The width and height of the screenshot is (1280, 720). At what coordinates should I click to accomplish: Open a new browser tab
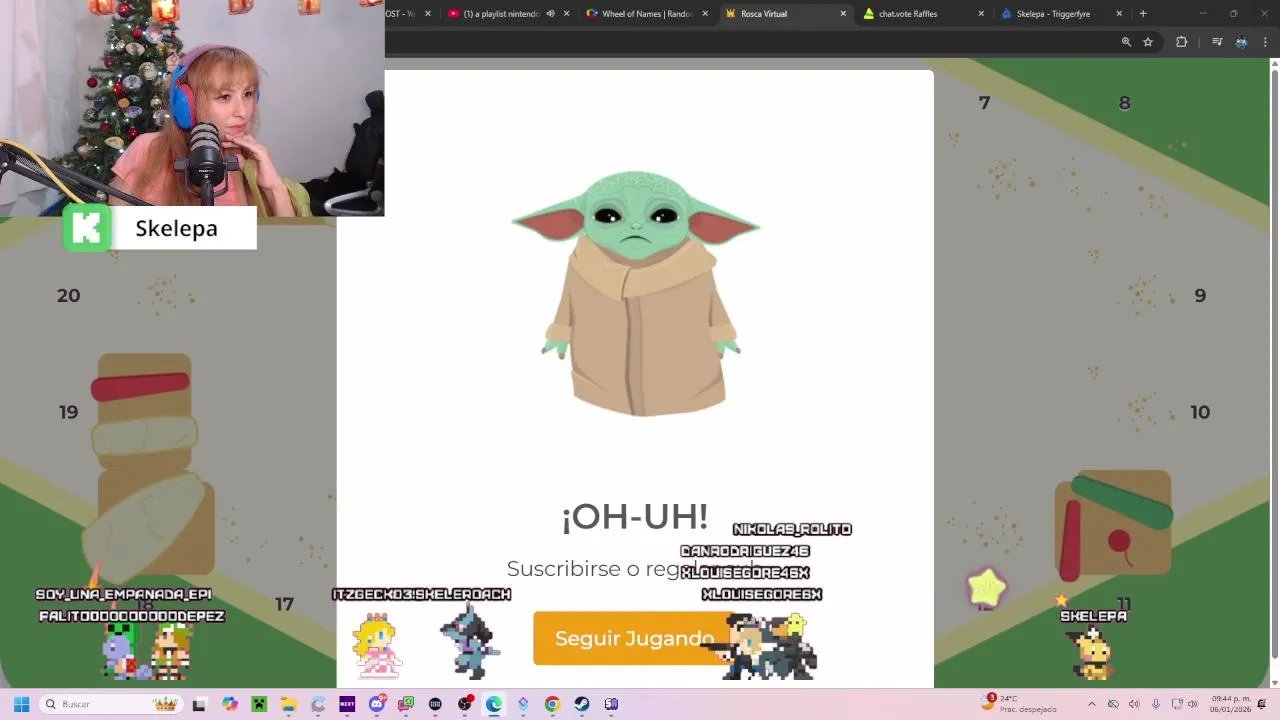coord(1143,14)
